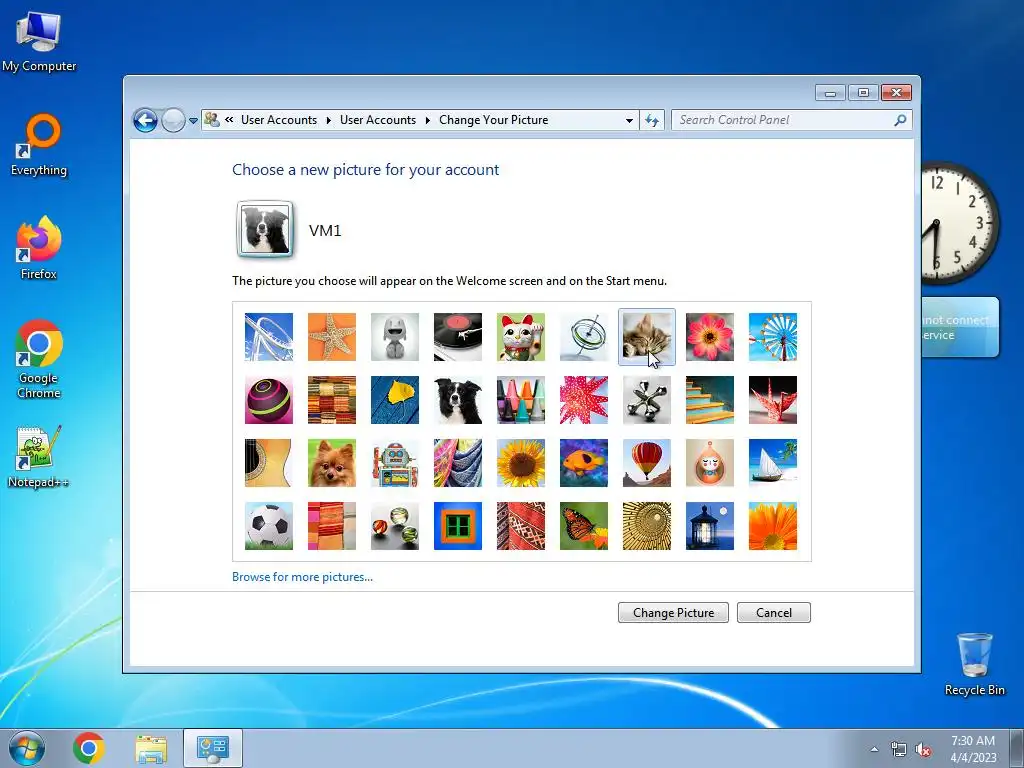Select the Notepad++ desktop shortcut
The height and width of the screenshot is (768, 1024).
(x=39, y=457)
